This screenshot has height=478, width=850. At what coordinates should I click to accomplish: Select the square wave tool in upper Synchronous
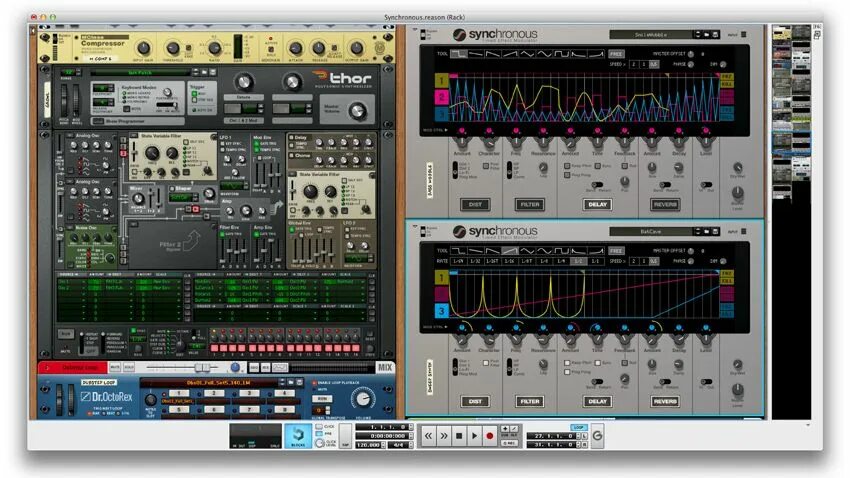[x=562, y=54]
